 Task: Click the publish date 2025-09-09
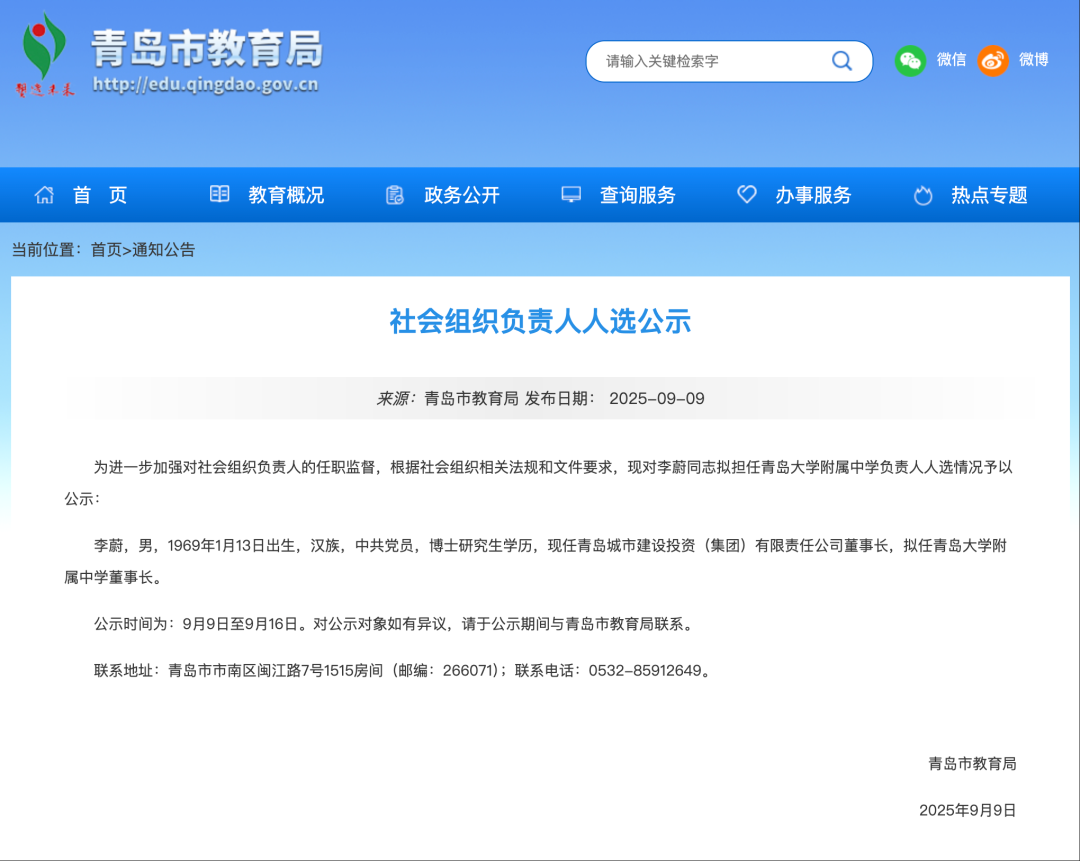click(x=656, y=398)
